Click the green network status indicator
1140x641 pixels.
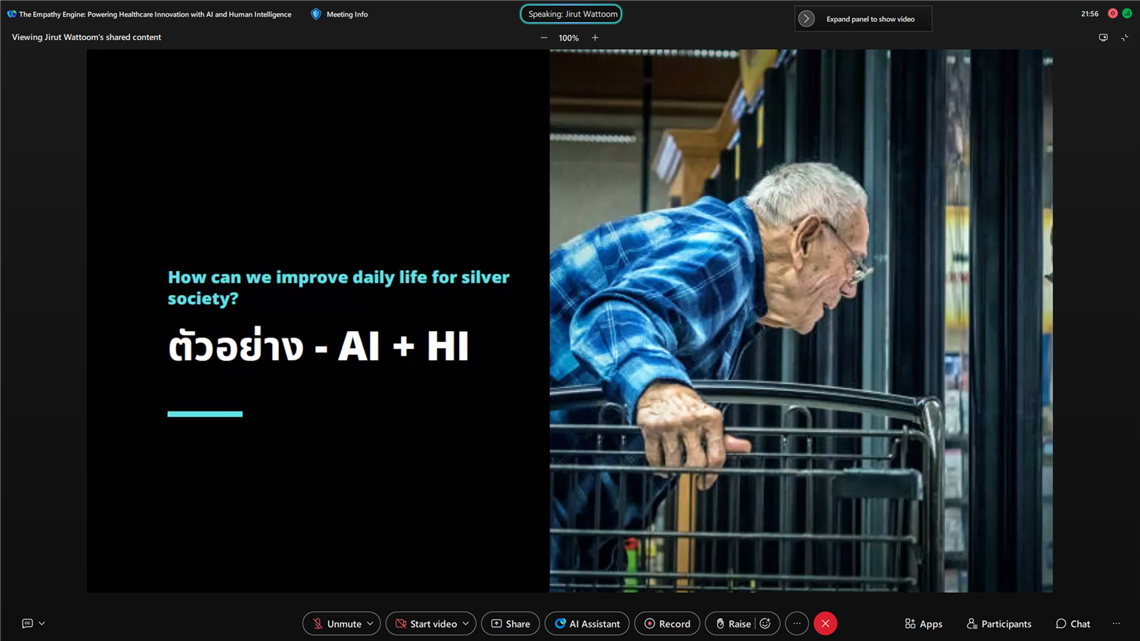[x=1127, y=14]
